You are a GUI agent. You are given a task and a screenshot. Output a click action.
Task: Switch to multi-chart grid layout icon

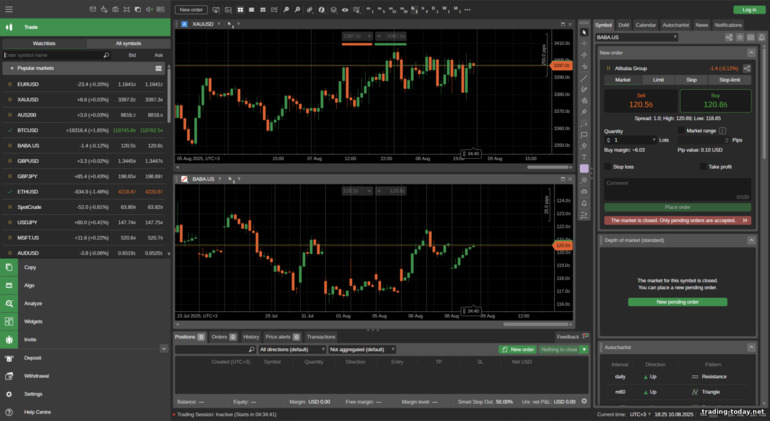coord(240,10)
